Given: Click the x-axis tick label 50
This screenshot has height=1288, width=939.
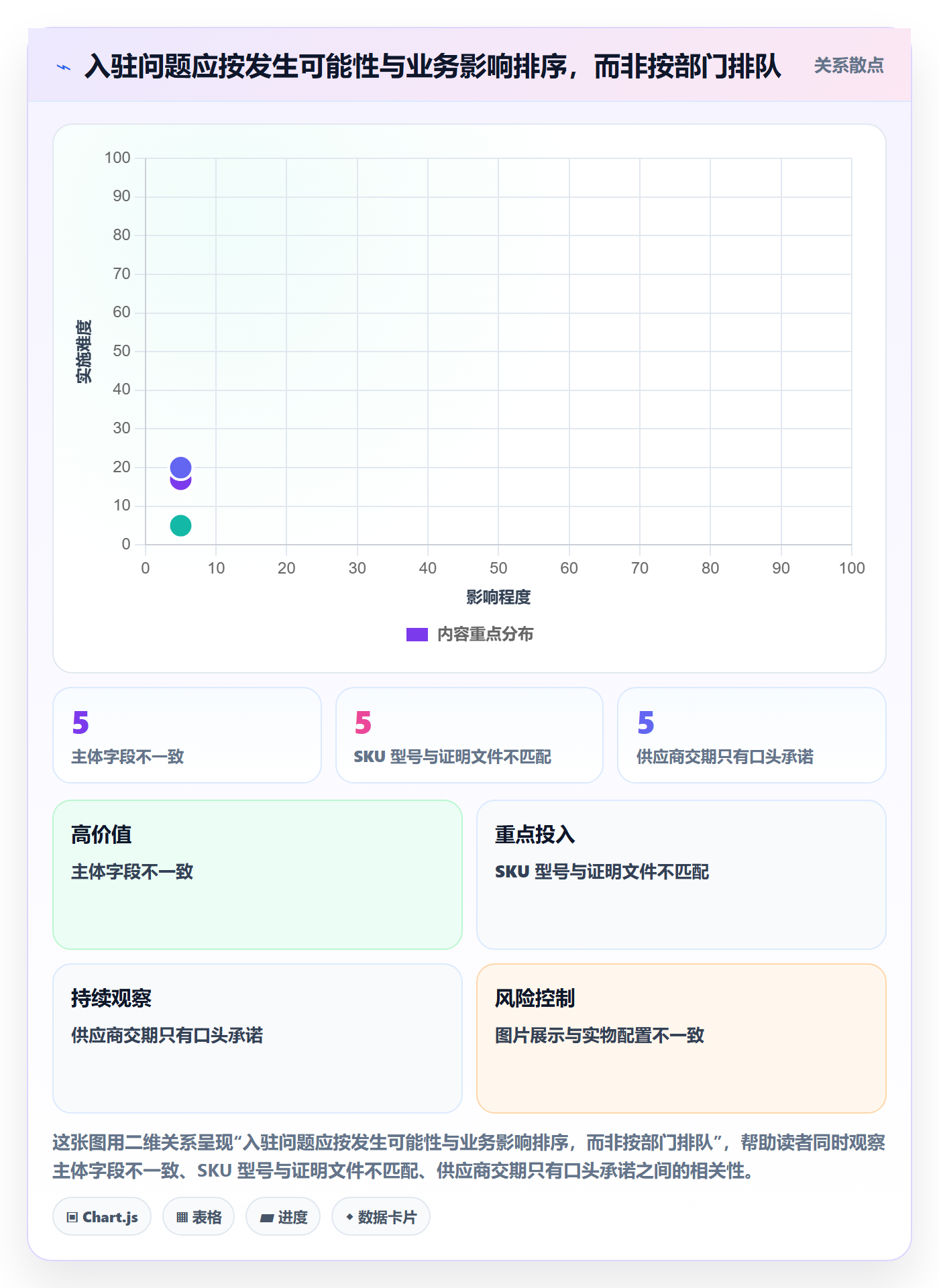Looking at the screenshot, I should pyautogui.click(x=498, y=568).
